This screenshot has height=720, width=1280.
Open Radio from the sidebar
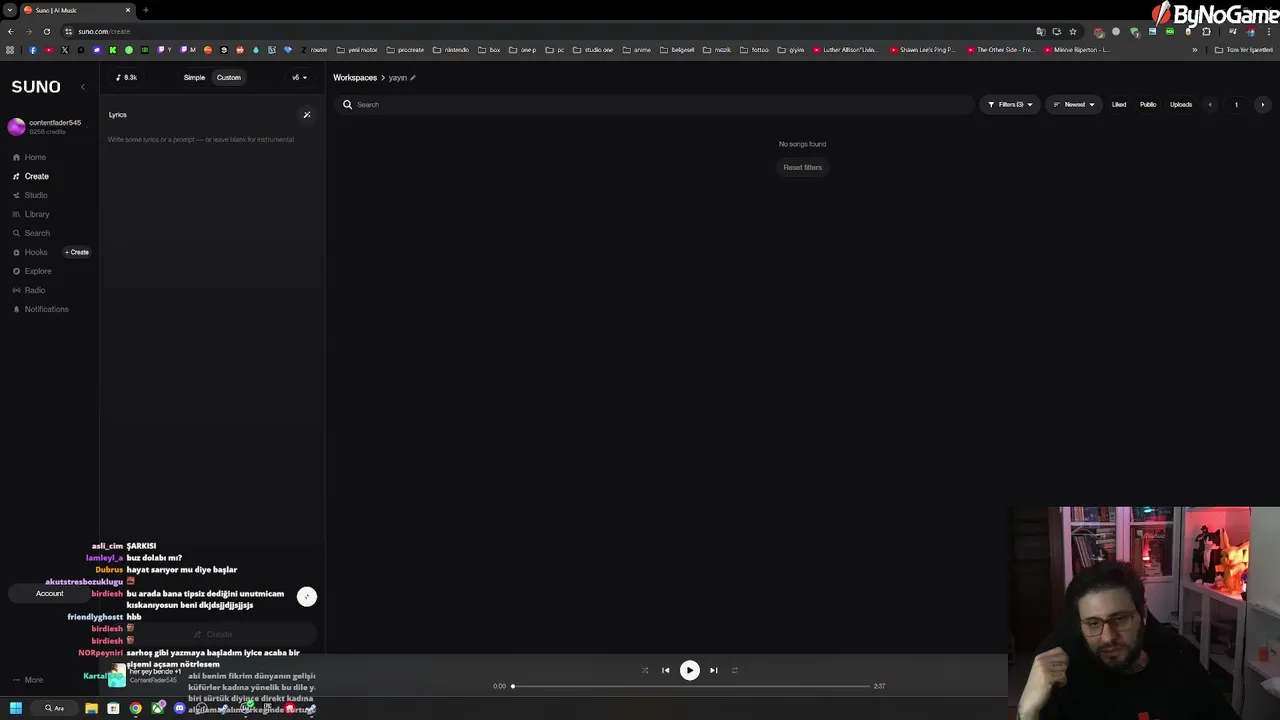[29, 290]
